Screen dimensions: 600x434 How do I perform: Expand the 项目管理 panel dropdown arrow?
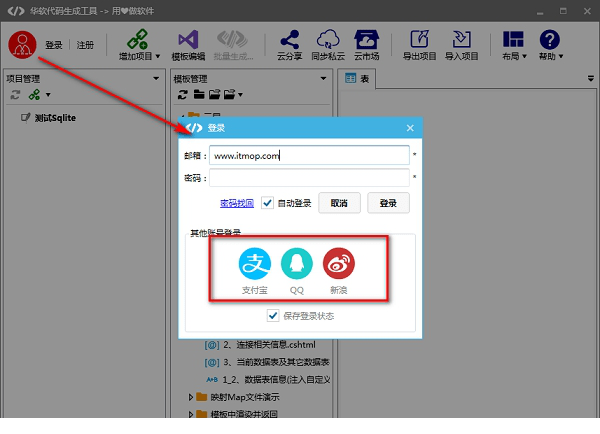tap(156, 78)
